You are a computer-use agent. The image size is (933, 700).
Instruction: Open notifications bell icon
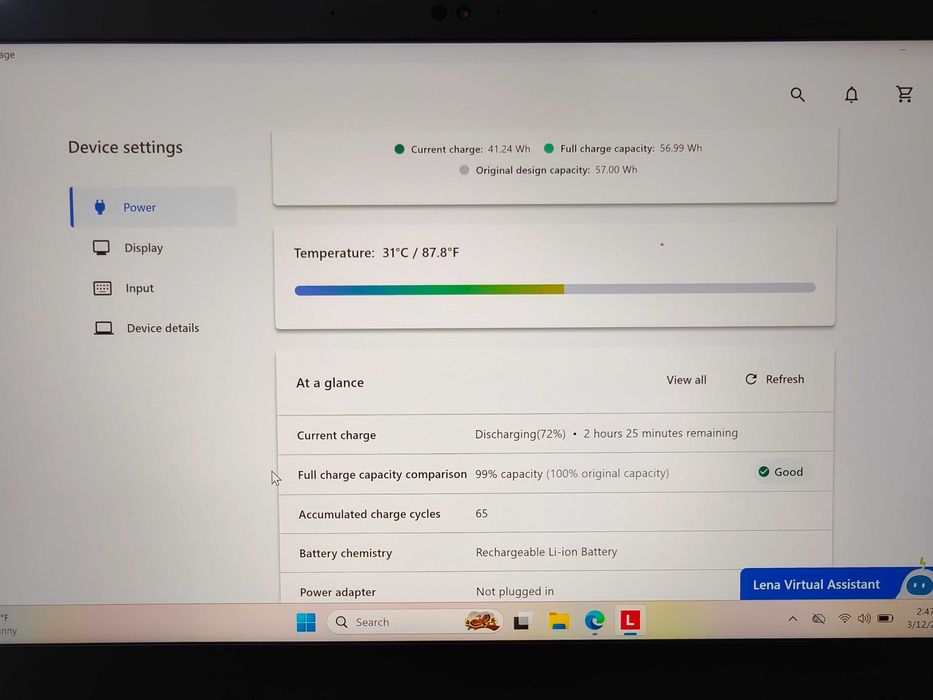[x=851, y=95]
